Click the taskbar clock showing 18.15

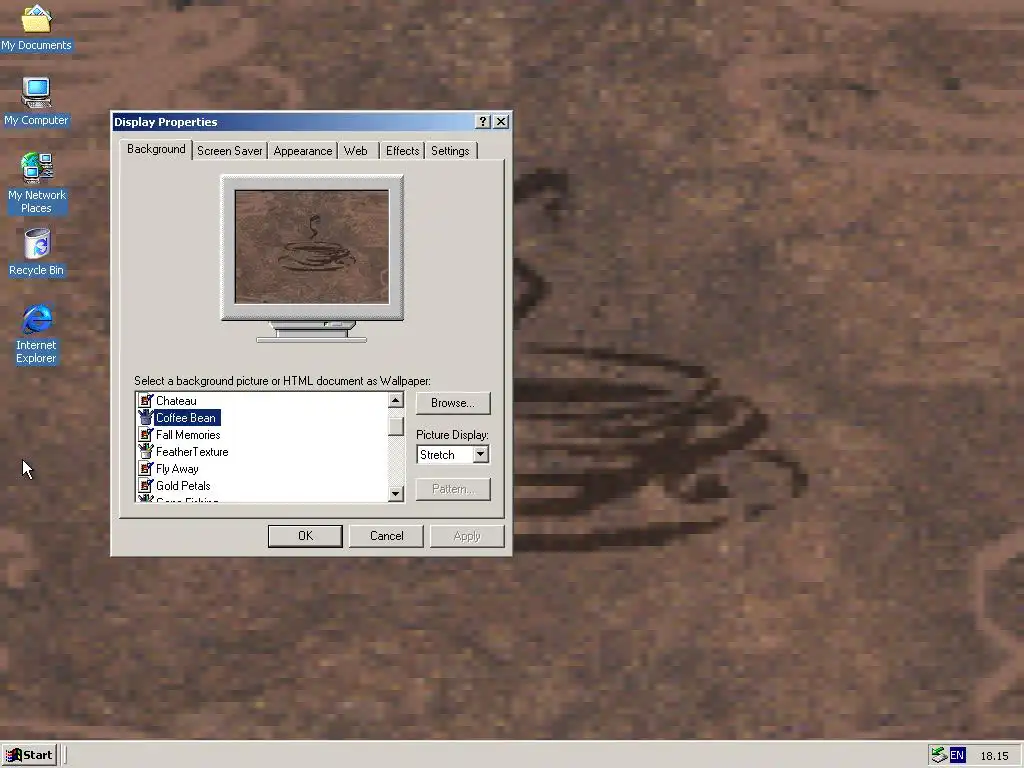pyautogui.click(x=994, y=756)
